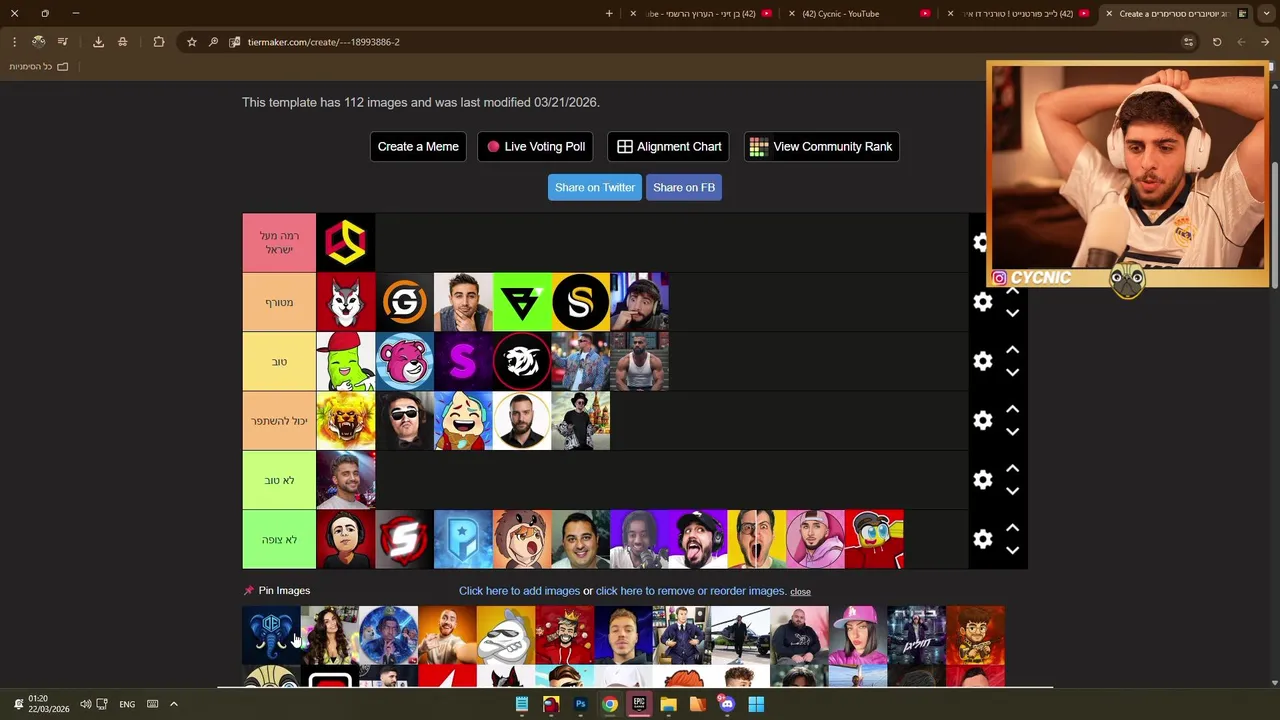Click the green לא צופה tier label
Screen dimensions: 1280x720
pyautogui.click(x=279, y=539)
